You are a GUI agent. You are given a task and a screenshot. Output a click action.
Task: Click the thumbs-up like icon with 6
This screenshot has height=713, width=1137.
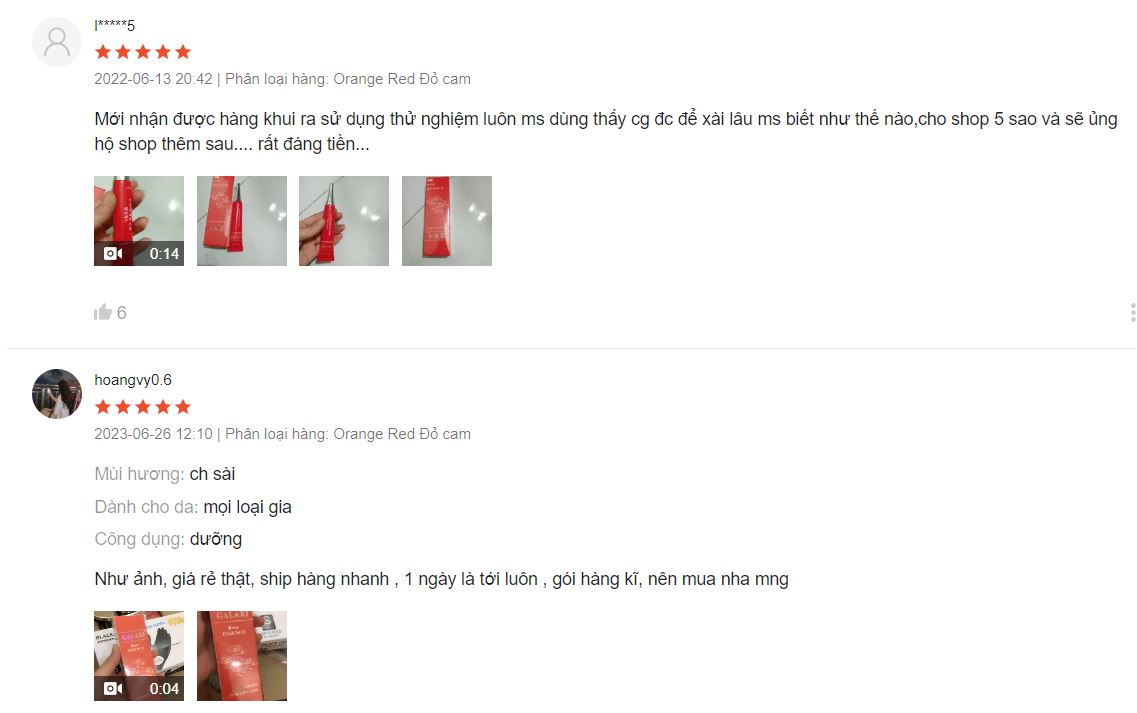point(102,312)
